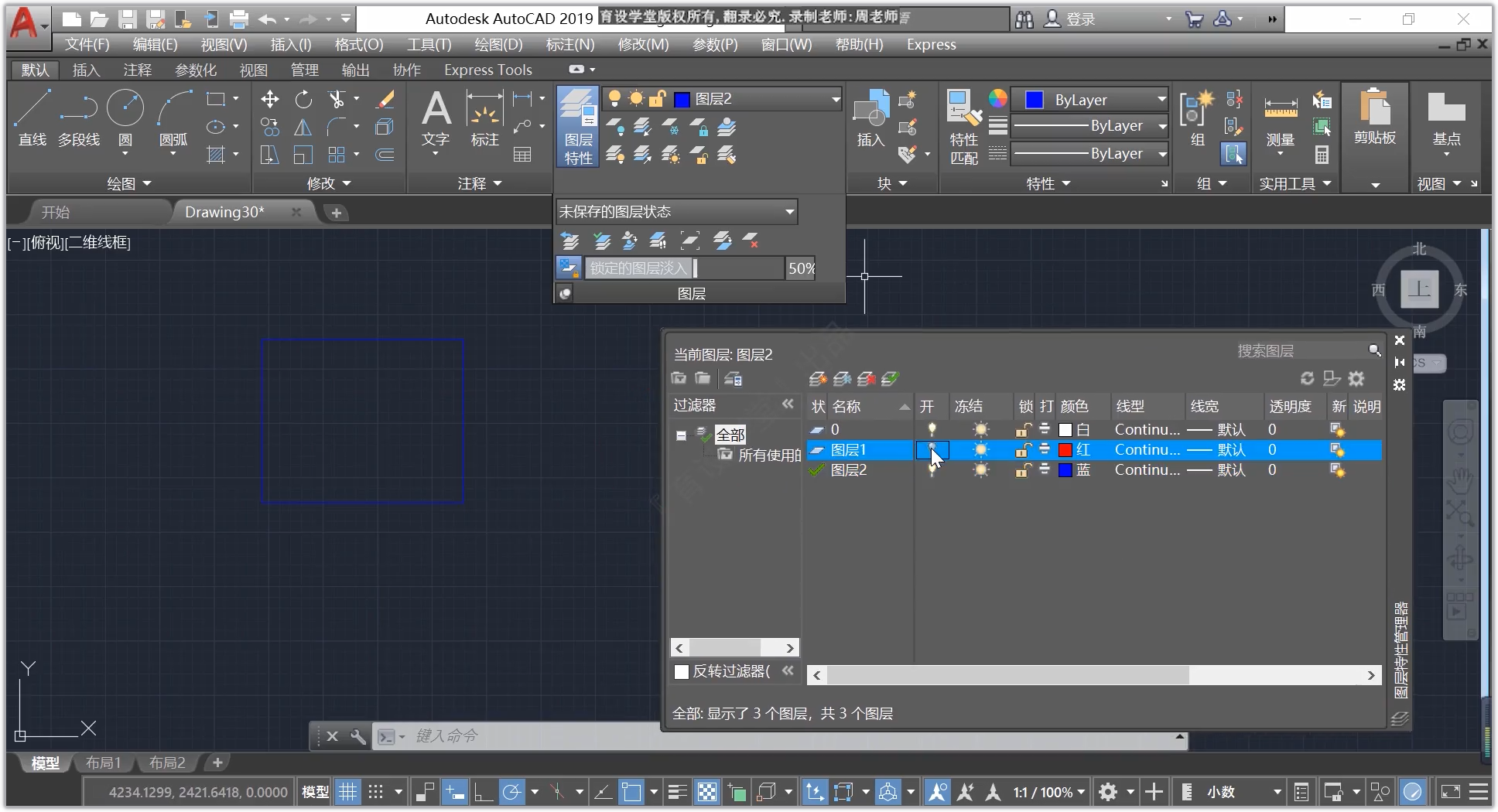Open the Clipboard (剪贴板) panel

[x=1375, y=118]
